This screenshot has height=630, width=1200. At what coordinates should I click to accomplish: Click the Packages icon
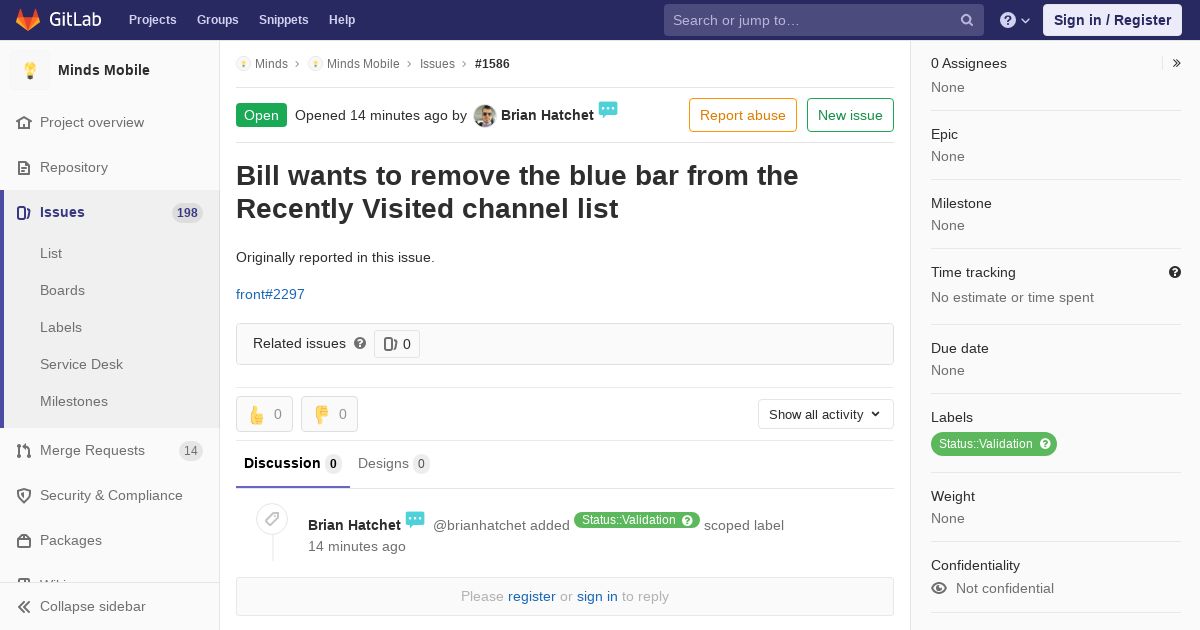[x=24, y=540]
